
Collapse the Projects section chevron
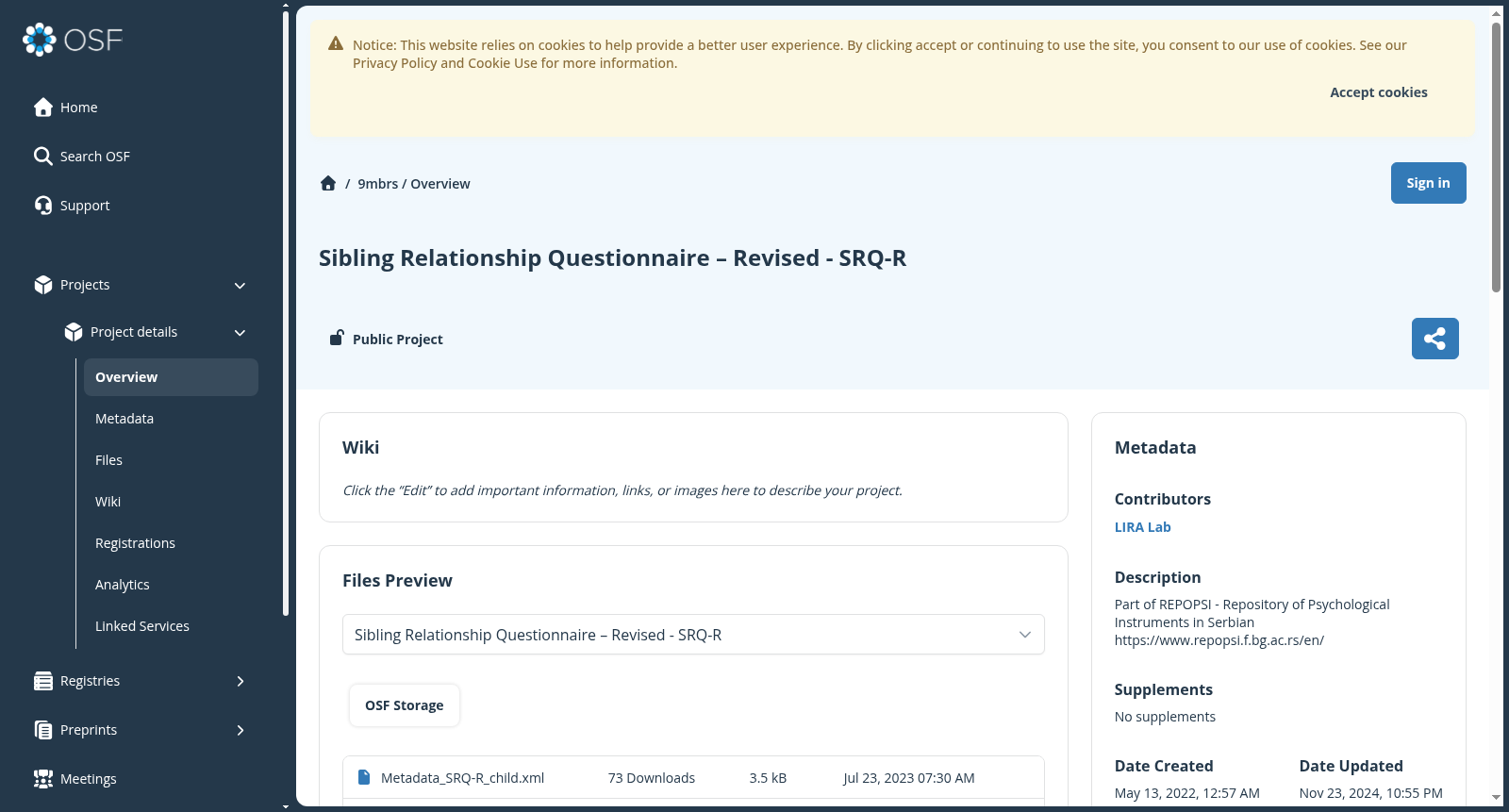coord(240,286)
